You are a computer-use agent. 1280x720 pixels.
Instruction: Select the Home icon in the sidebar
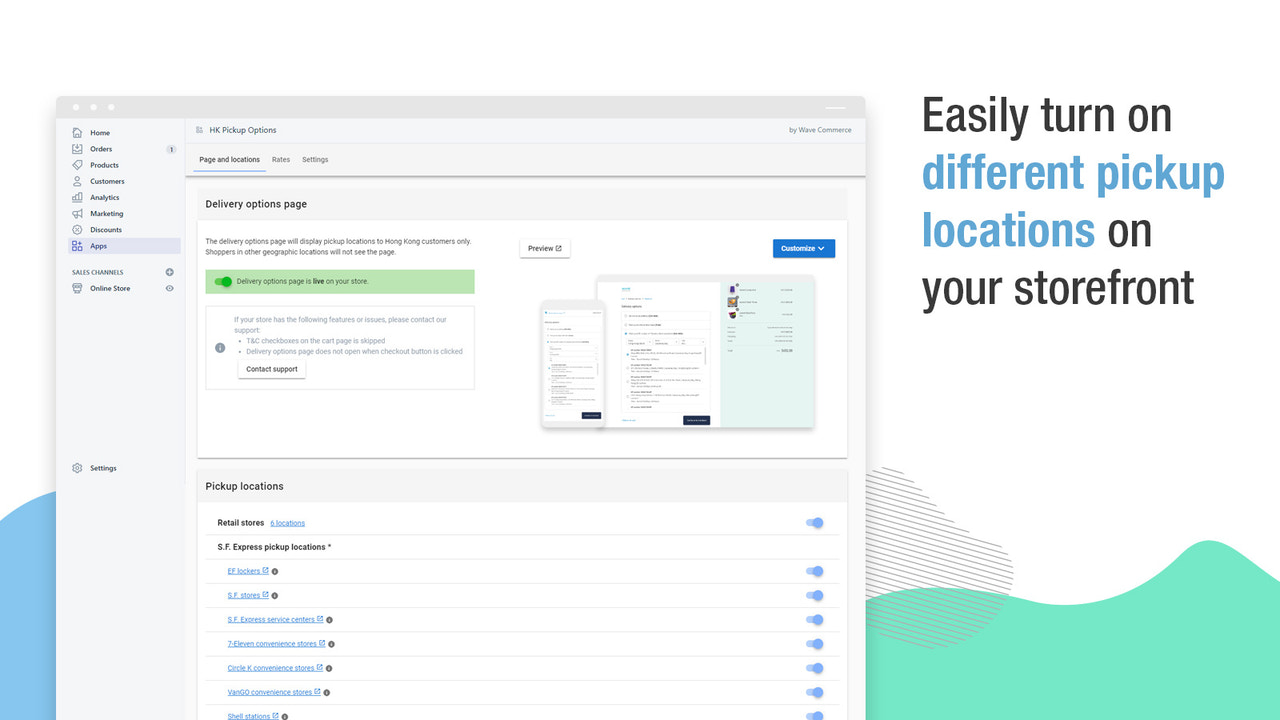pos(78,132)
